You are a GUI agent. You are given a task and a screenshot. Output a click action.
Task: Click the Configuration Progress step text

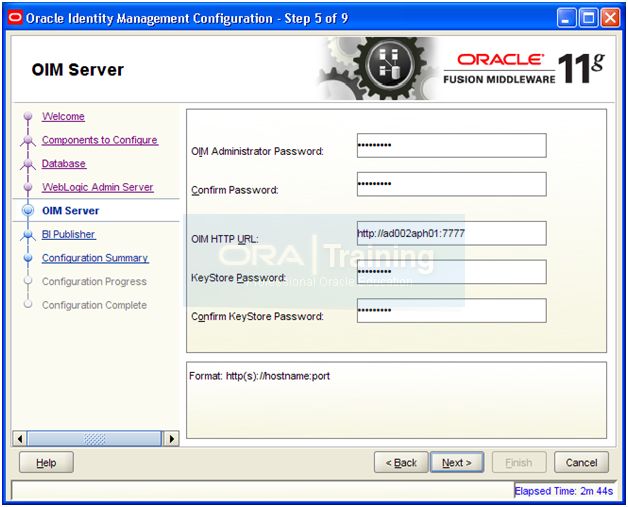pyautogui.click(x=94, y=282)
